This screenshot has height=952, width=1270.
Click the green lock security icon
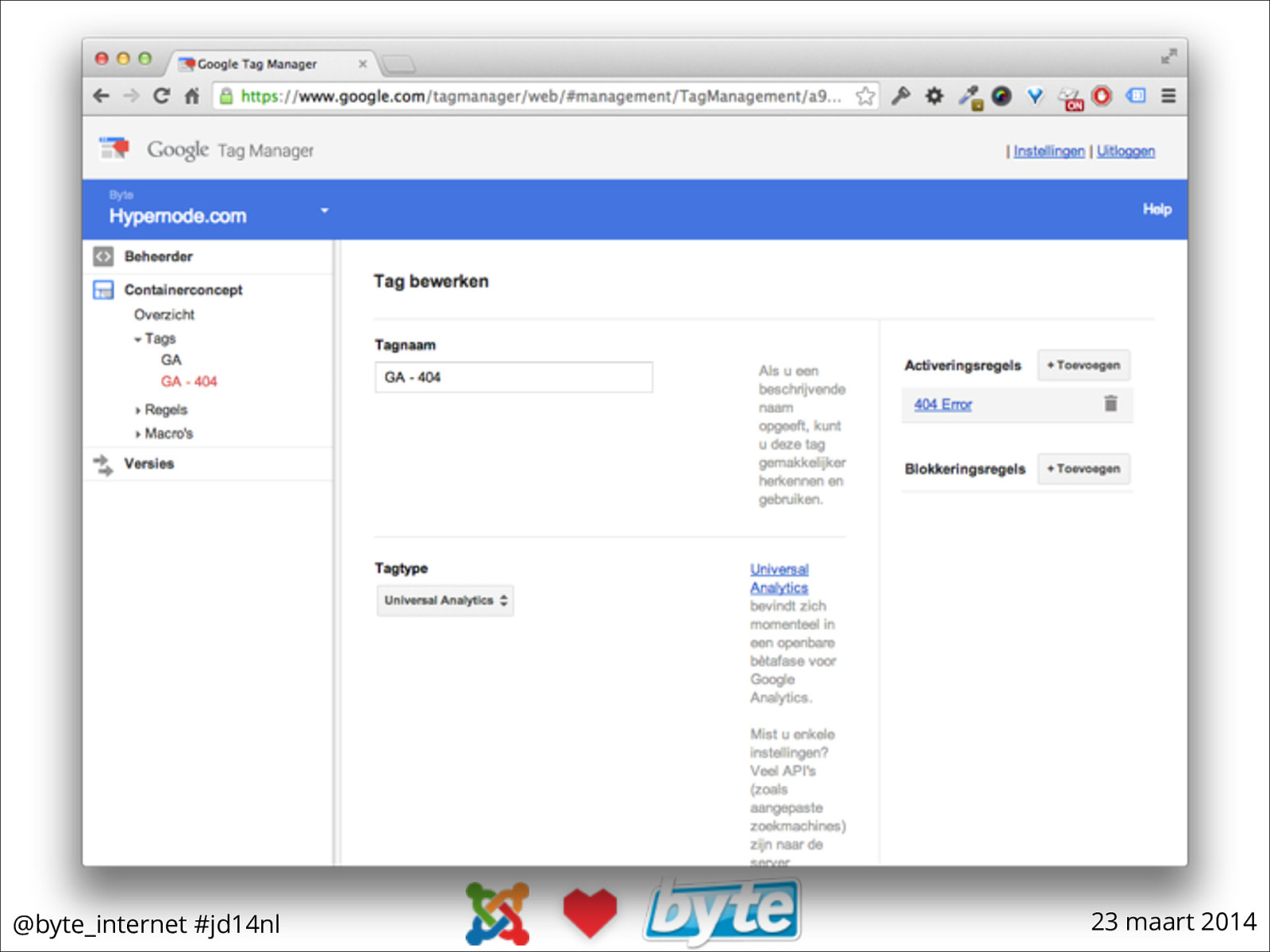click(x=226, y=96)
